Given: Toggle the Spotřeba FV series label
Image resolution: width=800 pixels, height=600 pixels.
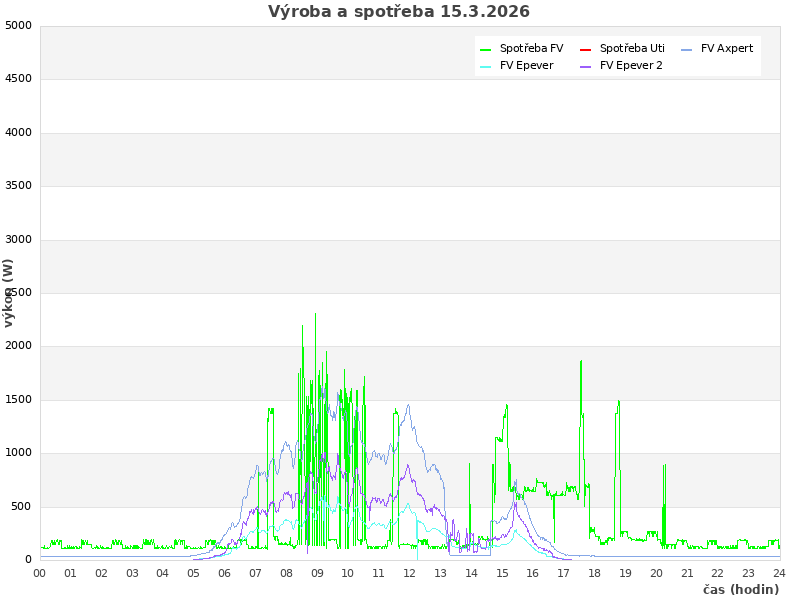Looking at the screenshot, I should [531, 48].
